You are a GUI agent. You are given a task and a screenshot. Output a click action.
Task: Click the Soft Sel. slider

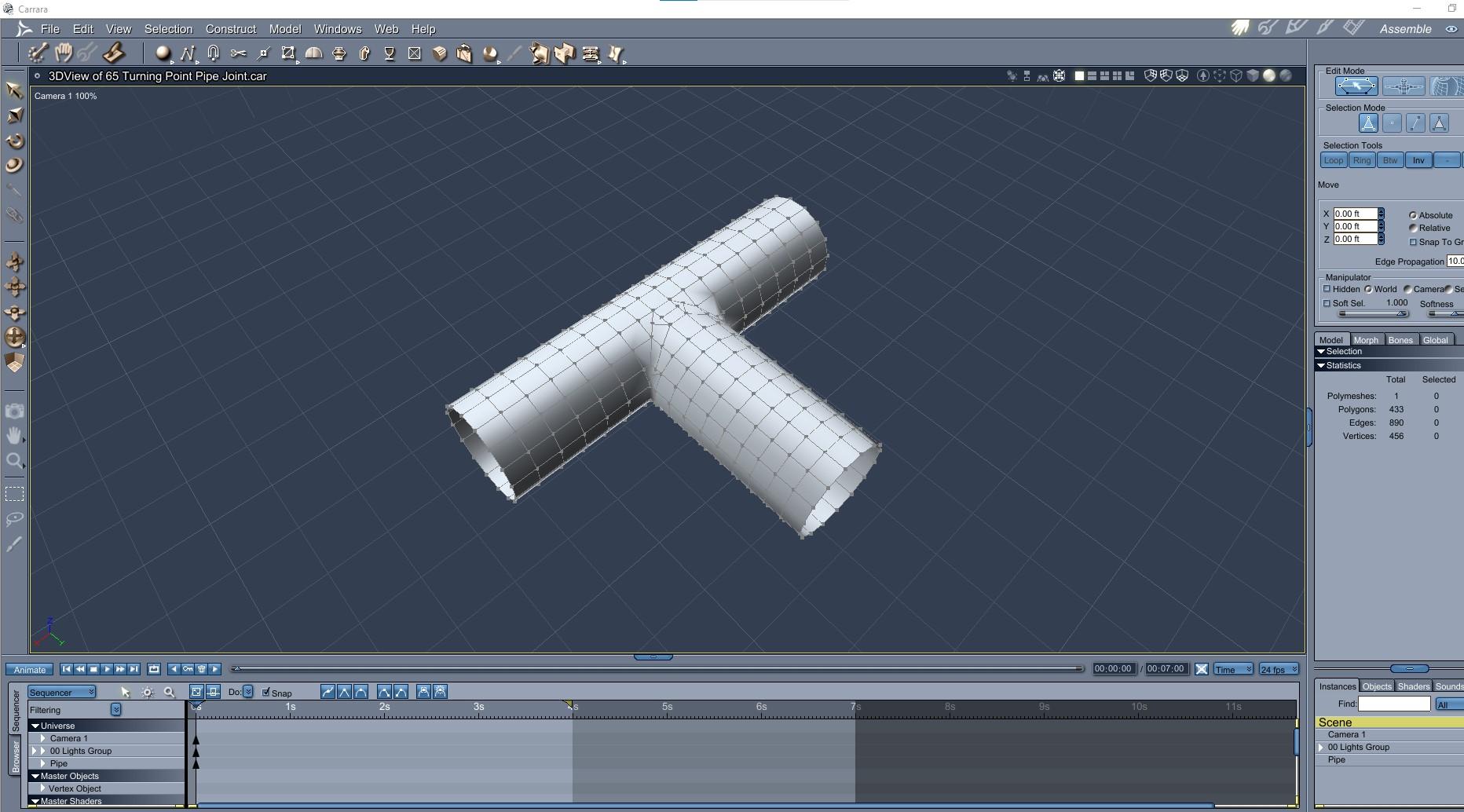(1373, 313)
